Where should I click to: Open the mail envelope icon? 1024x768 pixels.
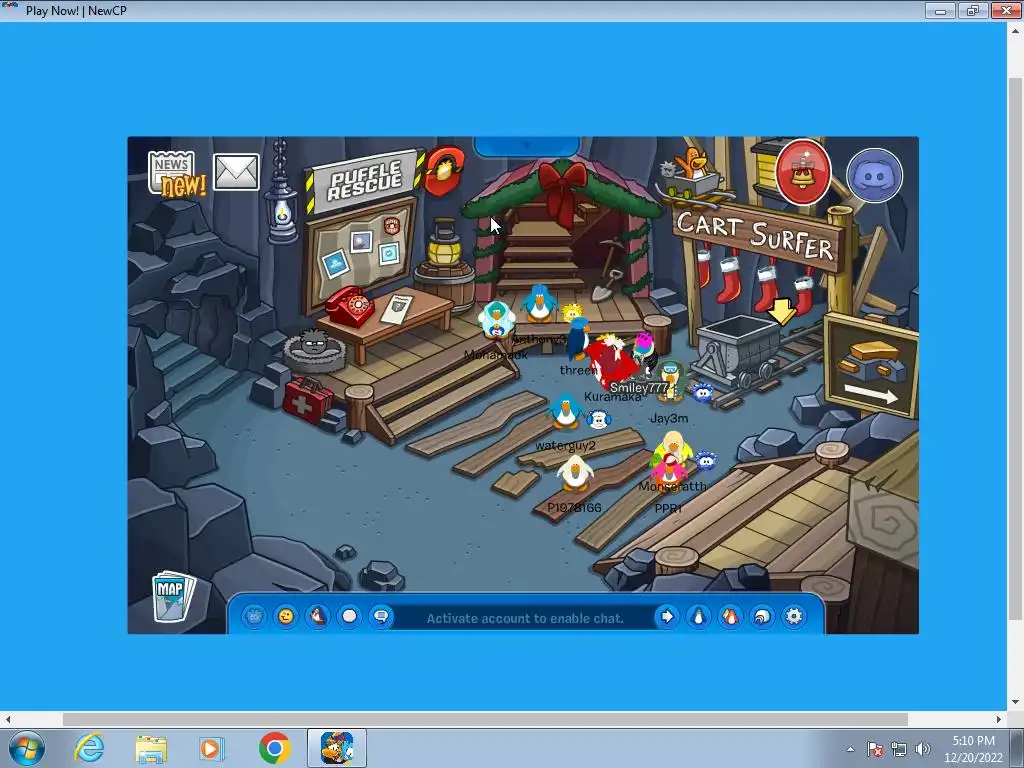[x=236, y=172]
